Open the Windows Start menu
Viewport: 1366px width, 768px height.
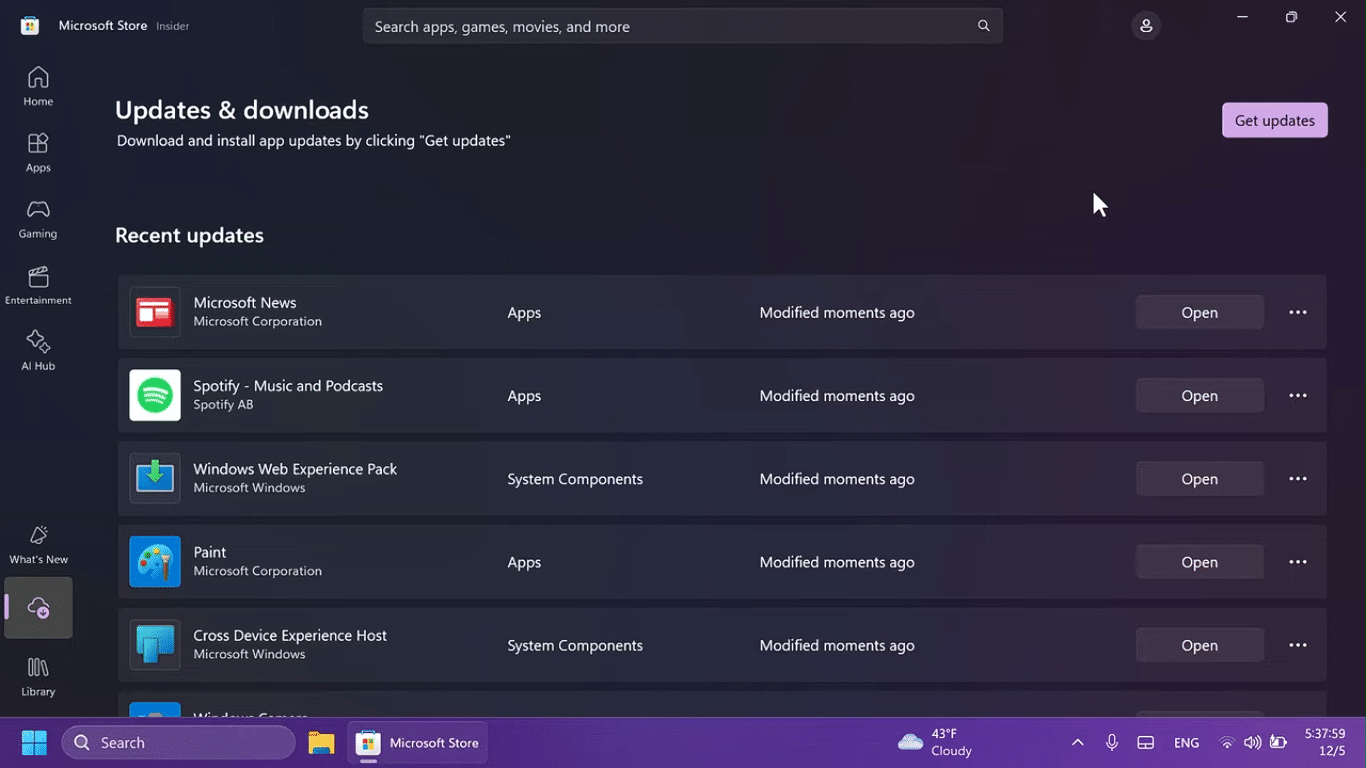point(34,743)
